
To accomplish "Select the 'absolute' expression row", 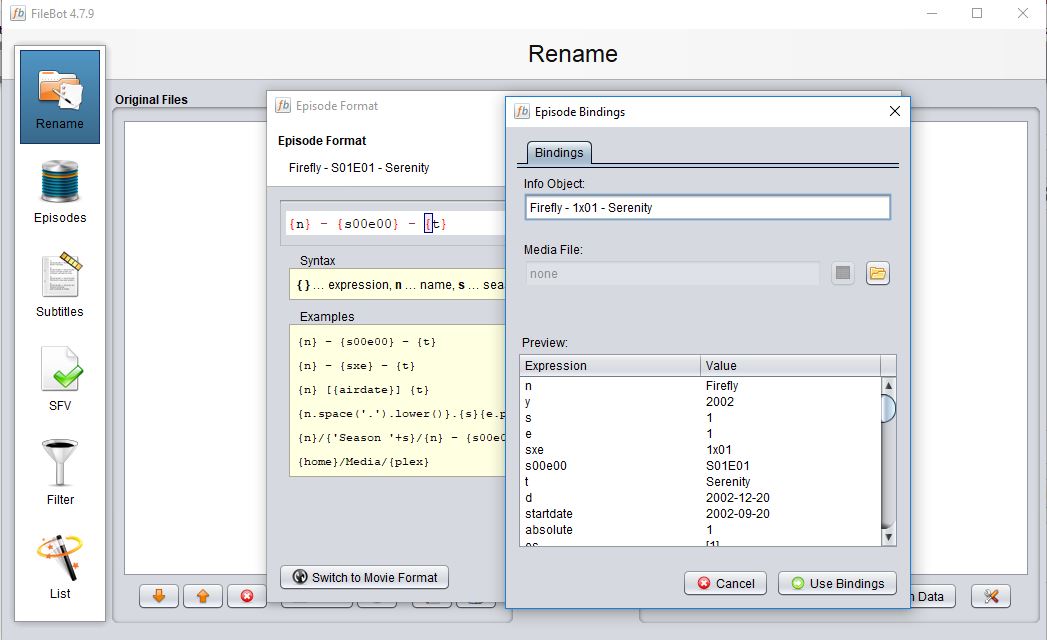I will (x=700, y=530).
